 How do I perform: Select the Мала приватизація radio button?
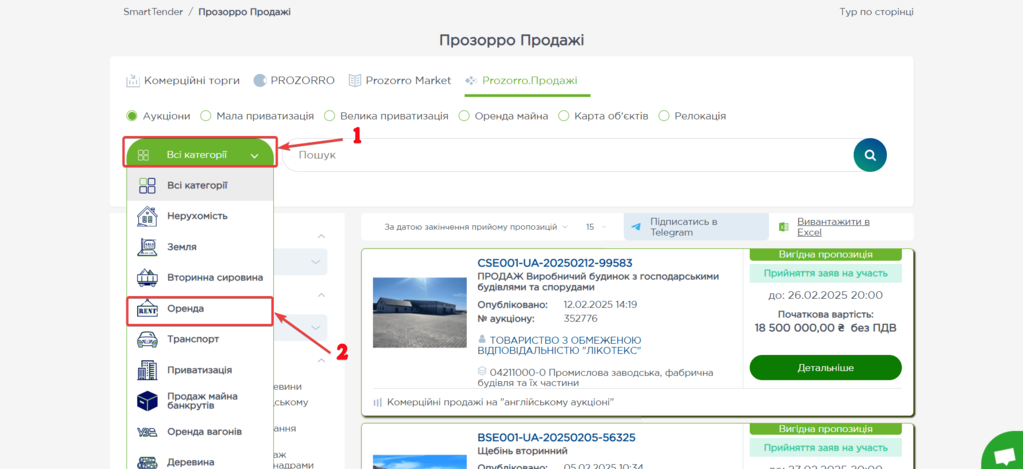[206, 116]
